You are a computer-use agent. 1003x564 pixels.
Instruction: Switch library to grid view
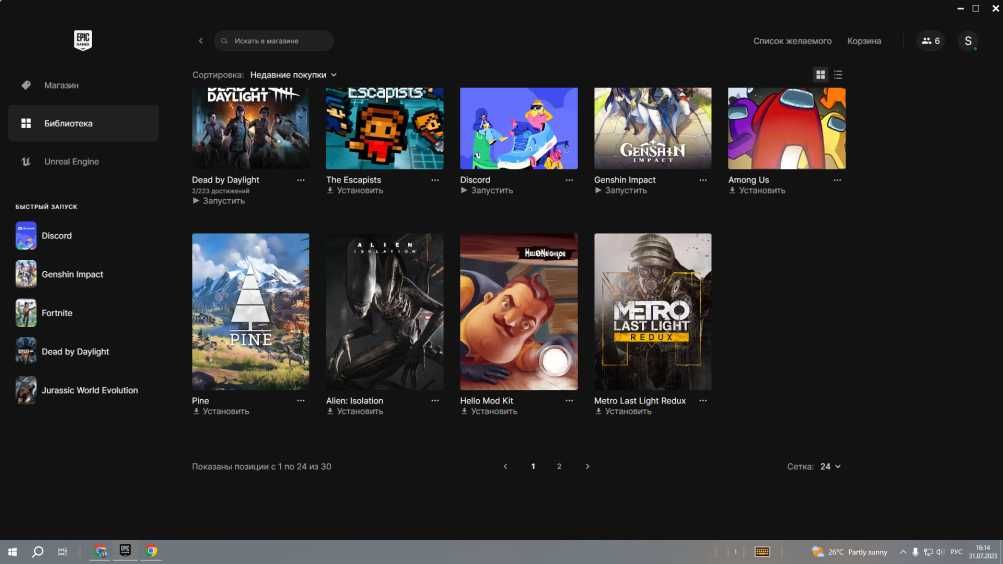[820, 75]
